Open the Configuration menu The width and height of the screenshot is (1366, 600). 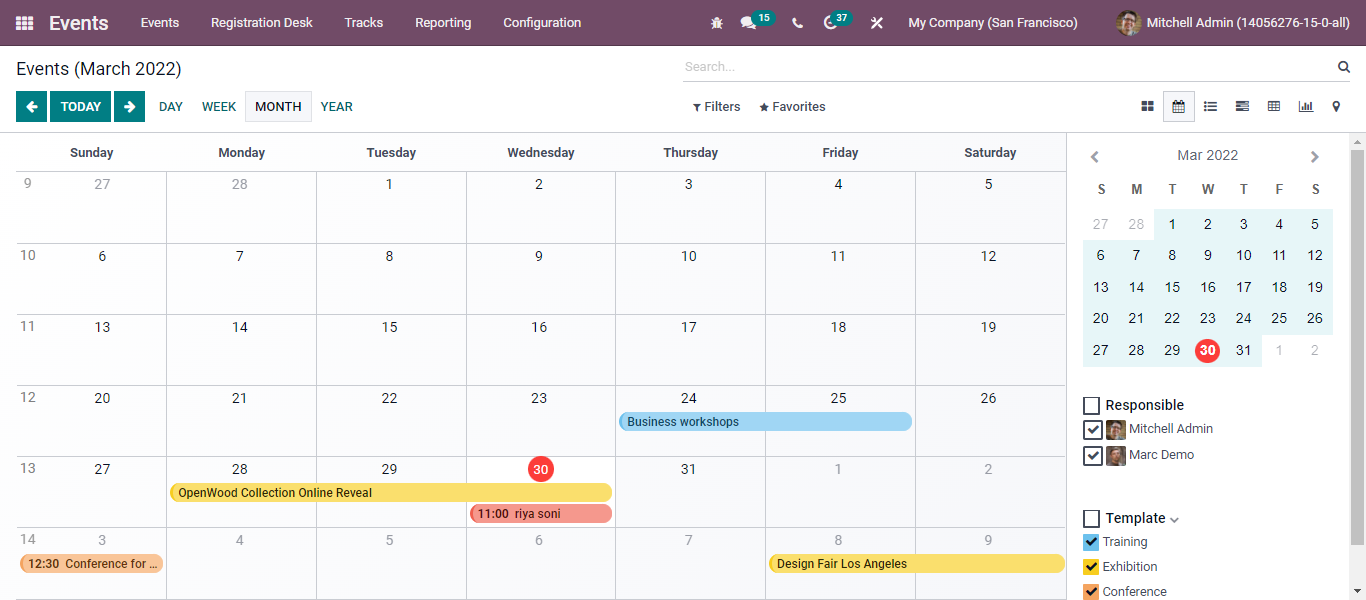click(x=542, y=23)
